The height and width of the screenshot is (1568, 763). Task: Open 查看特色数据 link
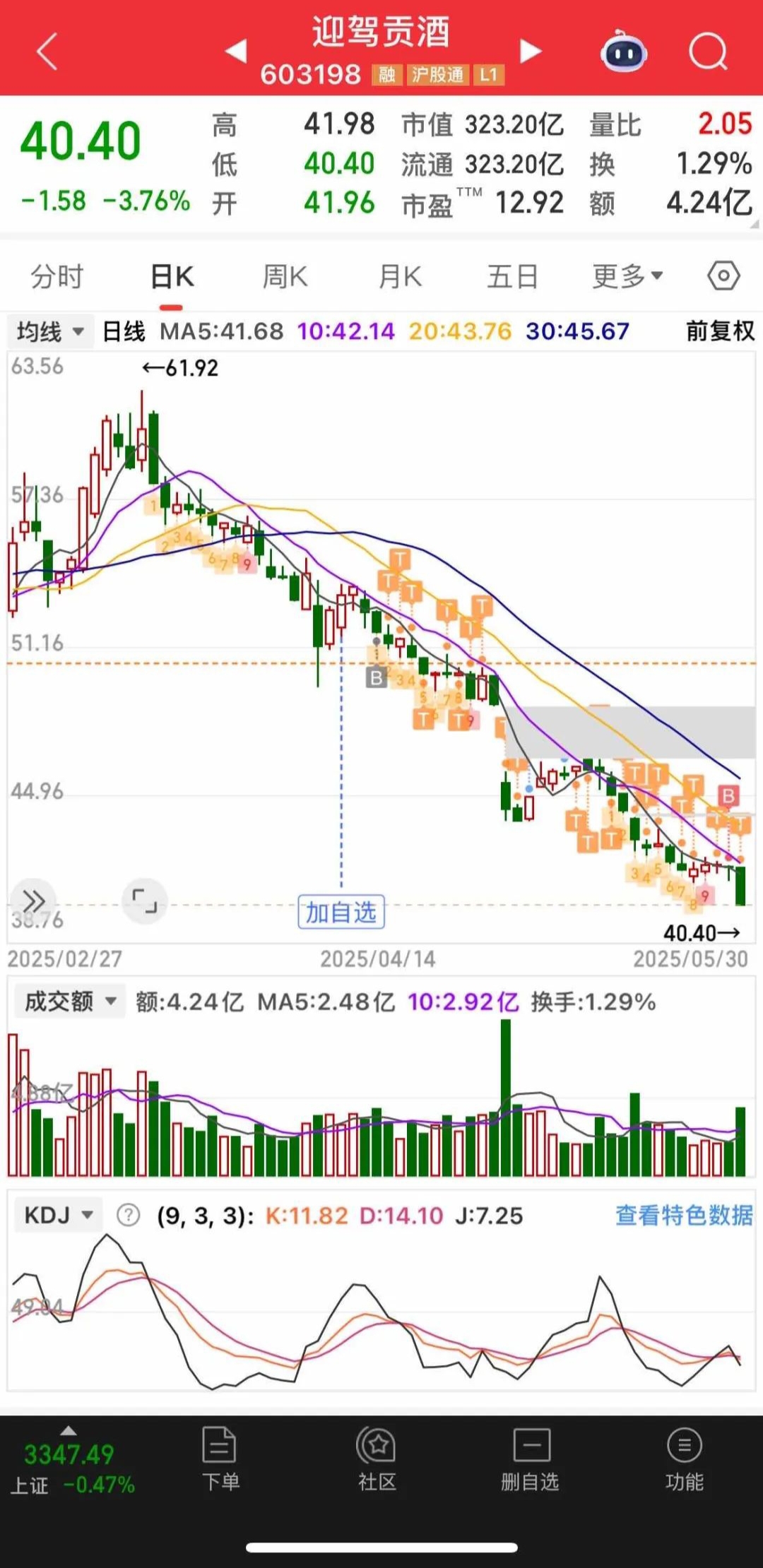(x=684, y=1215)
